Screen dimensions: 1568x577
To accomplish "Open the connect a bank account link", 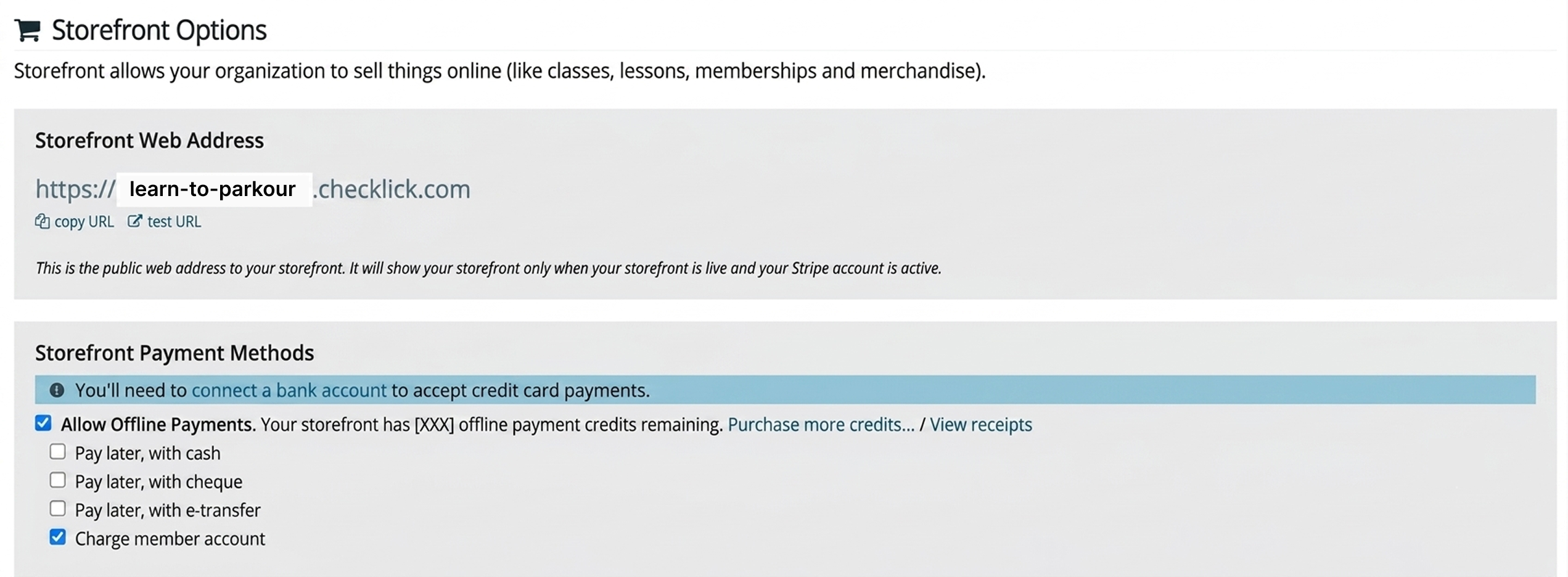I will coord(289,390).
